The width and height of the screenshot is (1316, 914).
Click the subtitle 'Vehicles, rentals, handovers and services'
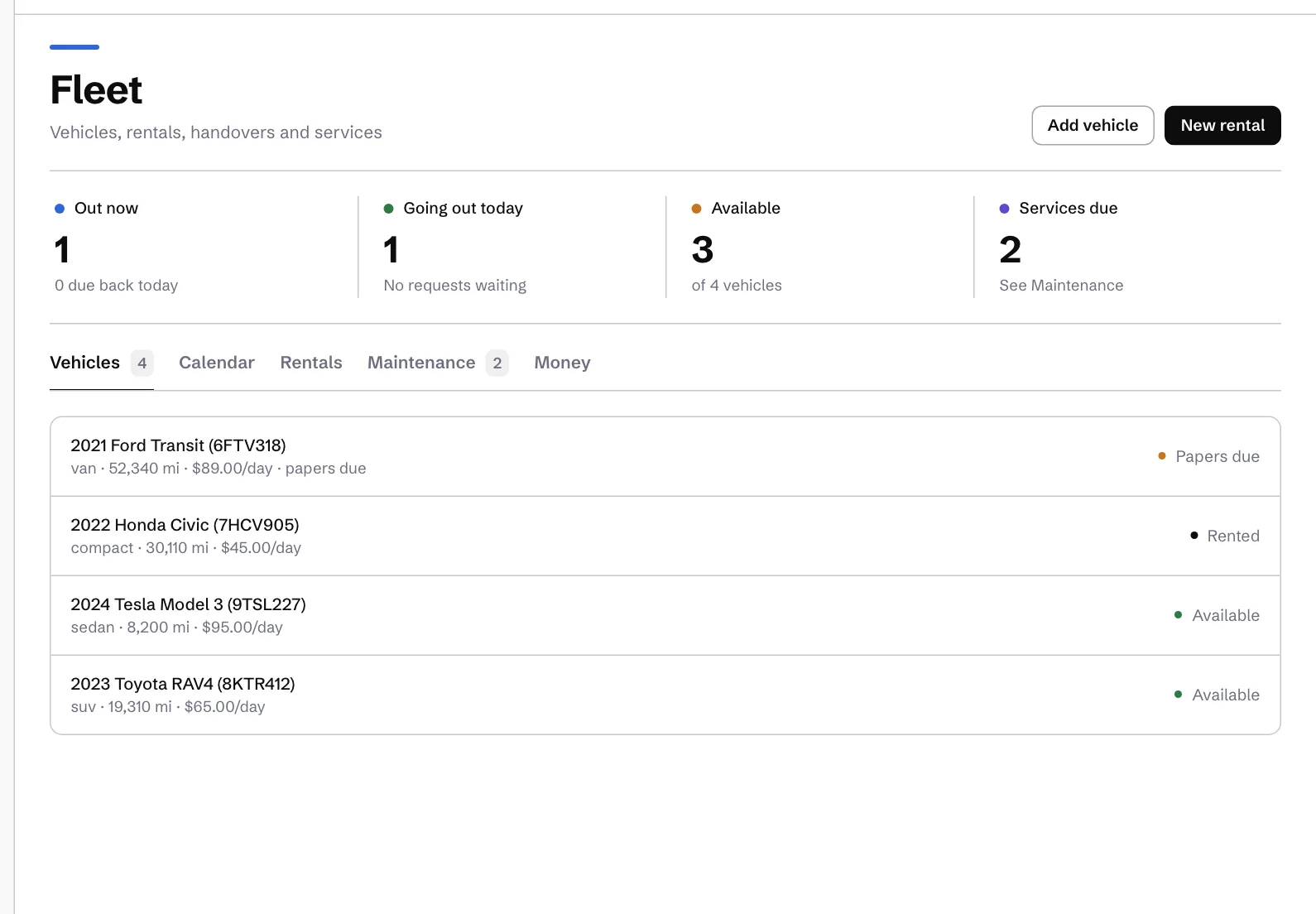[x=216, y=132]
